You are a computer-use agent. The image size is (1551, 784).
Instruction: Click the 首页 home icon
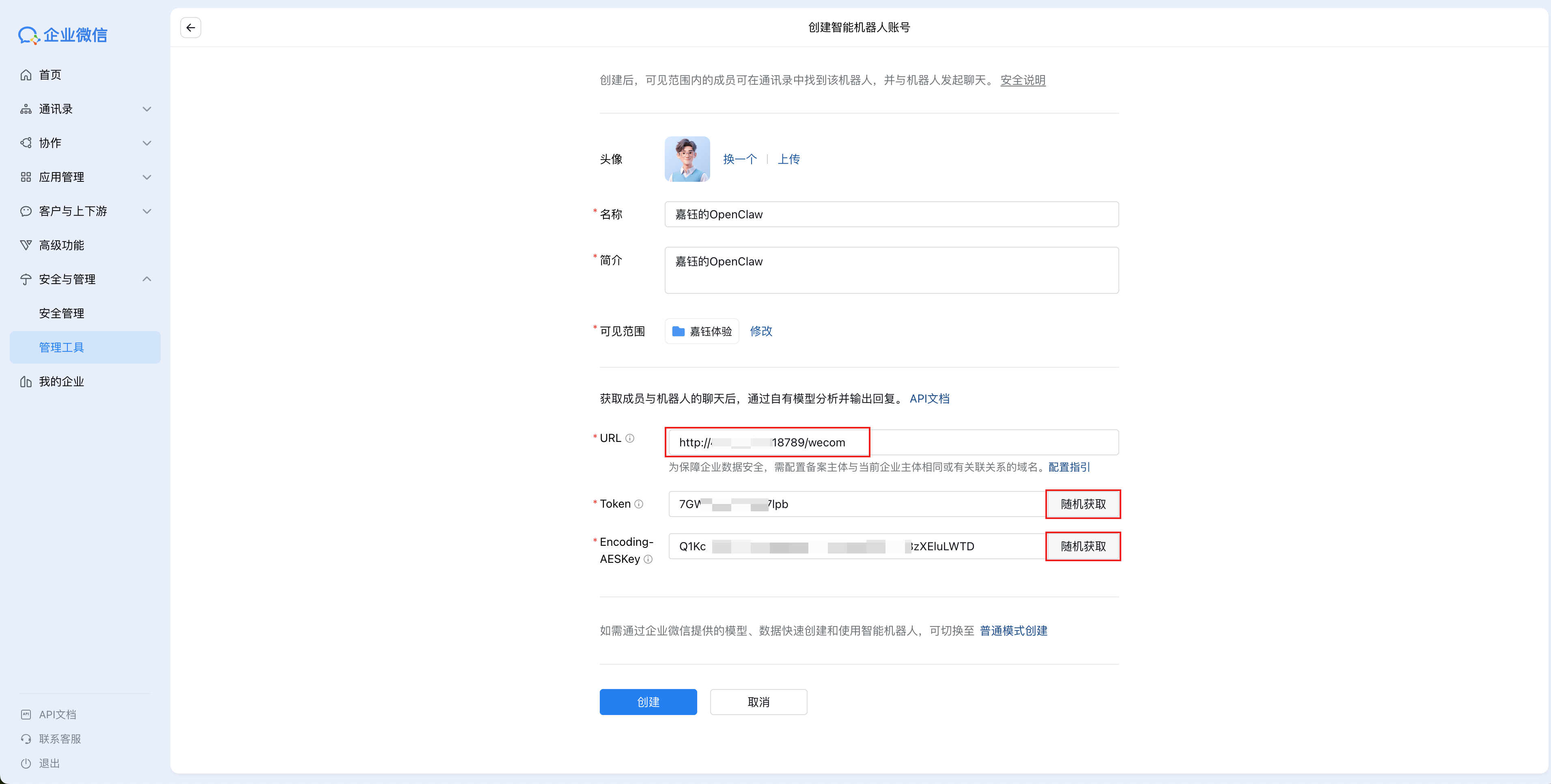[26, 75]
